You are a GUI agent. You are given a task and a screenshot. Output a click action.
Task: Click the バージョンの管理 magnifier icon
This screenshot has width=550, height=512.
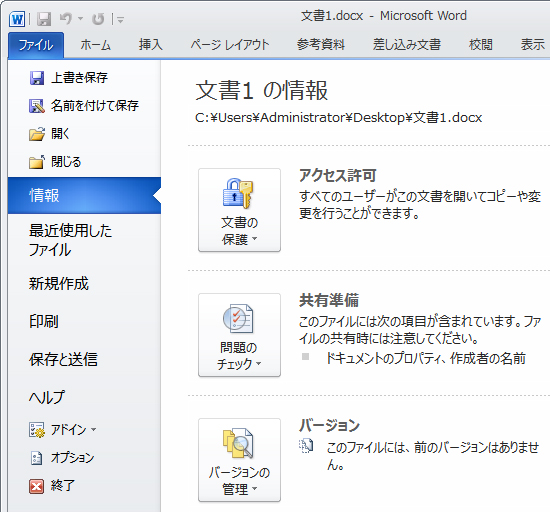pos(238,443)
